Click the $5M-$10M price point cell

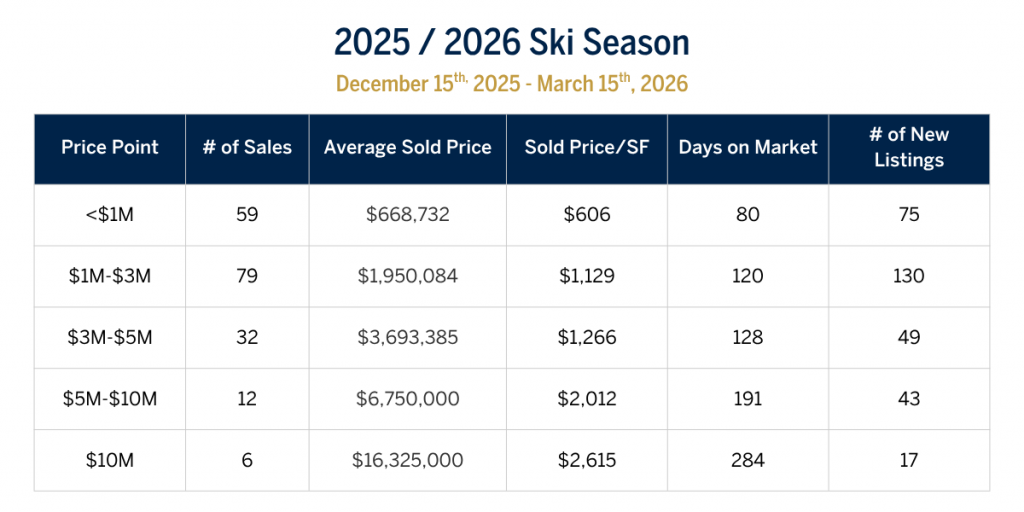tap(110, 399)
